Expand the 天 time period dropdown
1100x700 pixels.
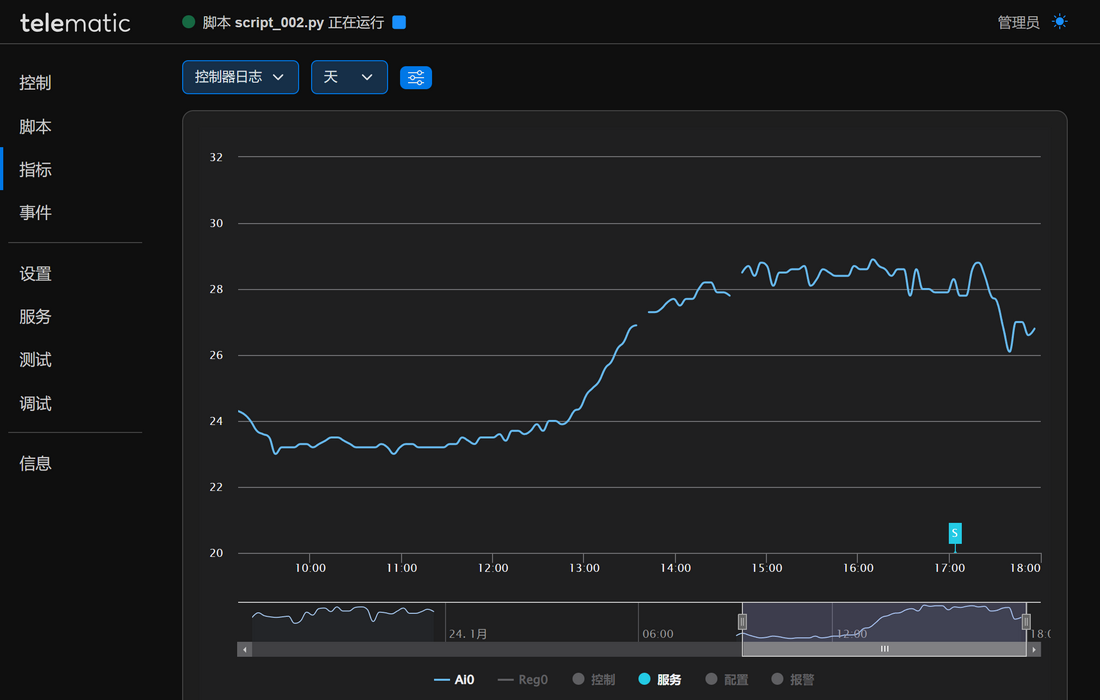point(349,77)
